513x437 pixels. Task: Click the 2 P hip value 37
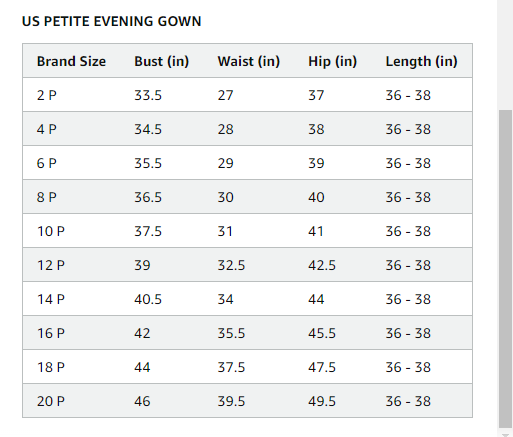point(316,95)
